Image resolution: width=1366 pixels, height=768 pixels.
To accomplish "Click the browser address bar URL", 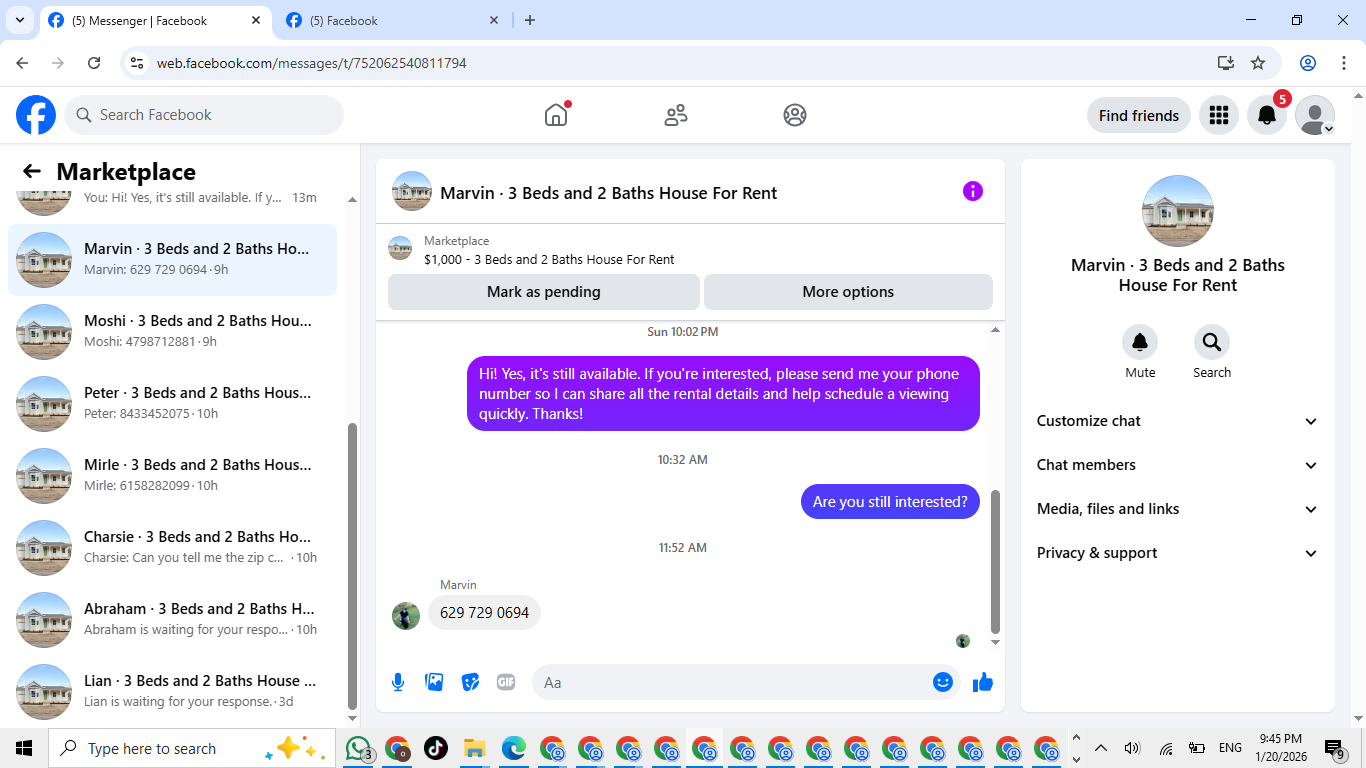I will tap(312, 63).
